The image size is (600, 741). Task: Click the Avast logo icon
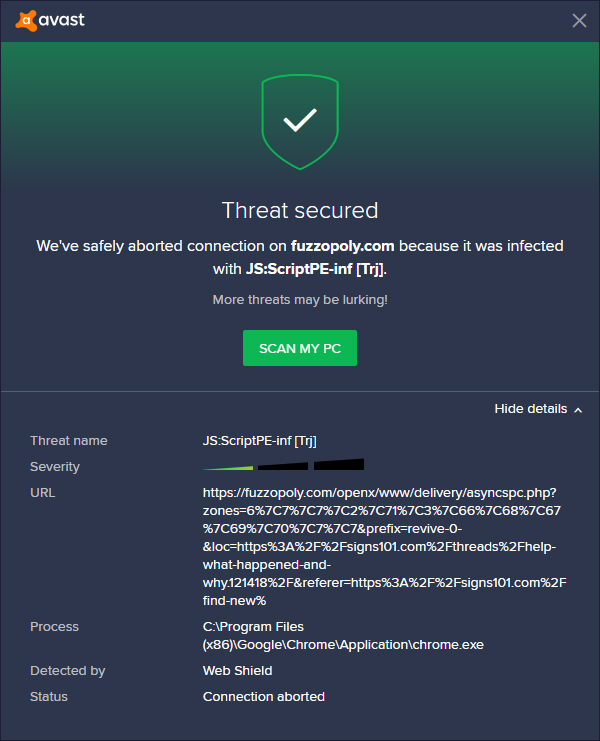pyautogui.click(x=24, y=20)
